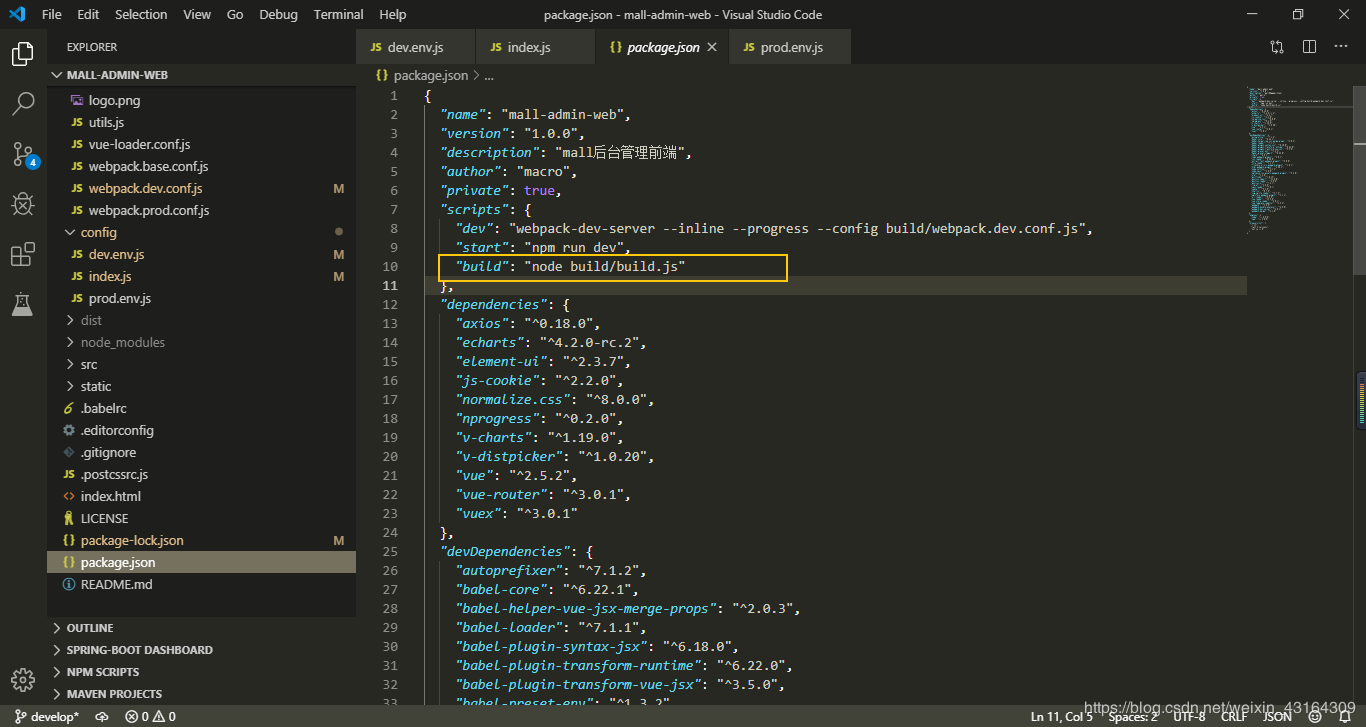Collapse the MALL-ADMIN-WEB project root
The width and height of the screenshot is (1366, 727).
click(201, 75)
